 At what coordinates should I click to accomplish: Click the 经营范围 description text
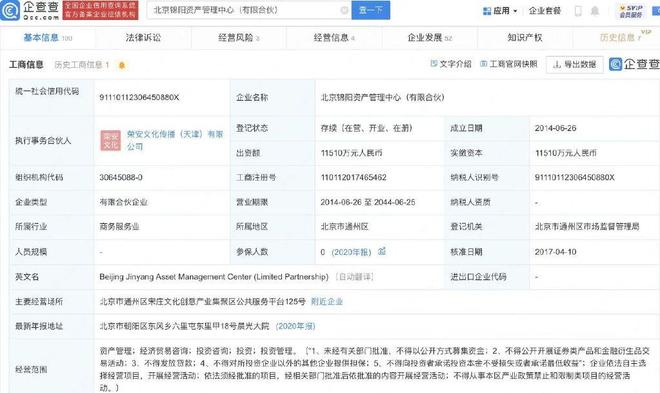(375, 369)
